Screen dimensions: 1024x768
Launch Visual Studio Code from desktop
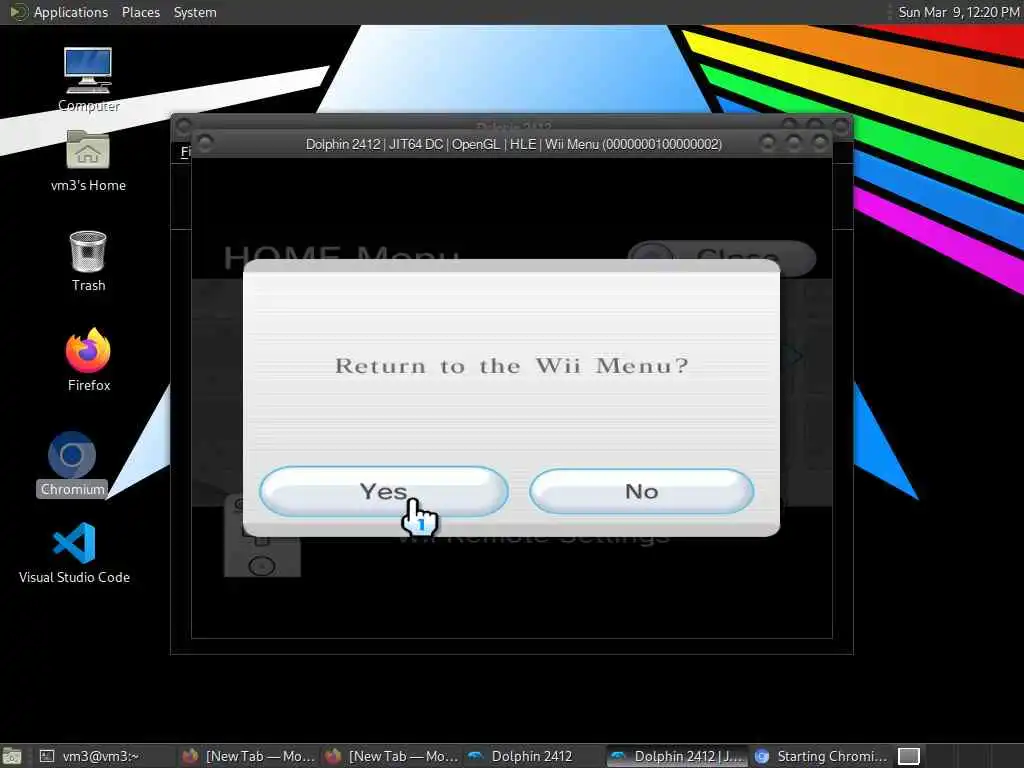point(74,552)
